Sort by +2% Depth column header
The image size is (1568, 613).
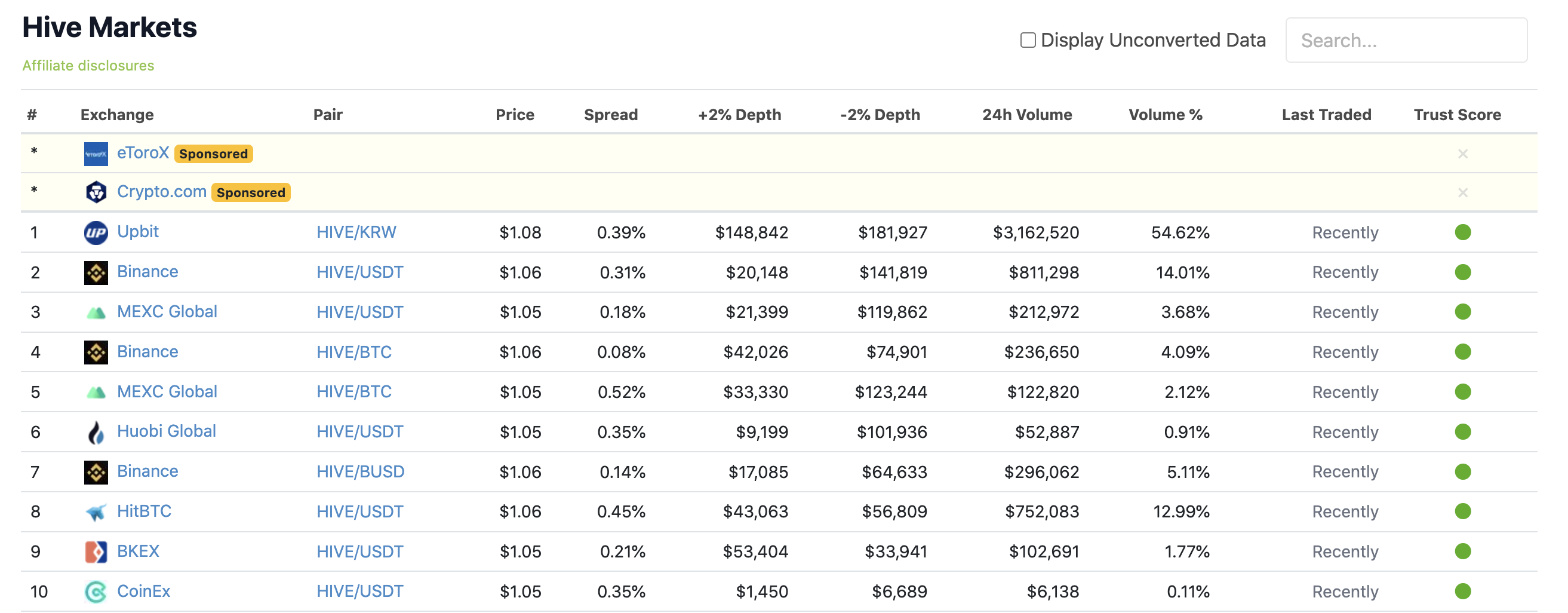pyautogui.click(x=739, y=115)
